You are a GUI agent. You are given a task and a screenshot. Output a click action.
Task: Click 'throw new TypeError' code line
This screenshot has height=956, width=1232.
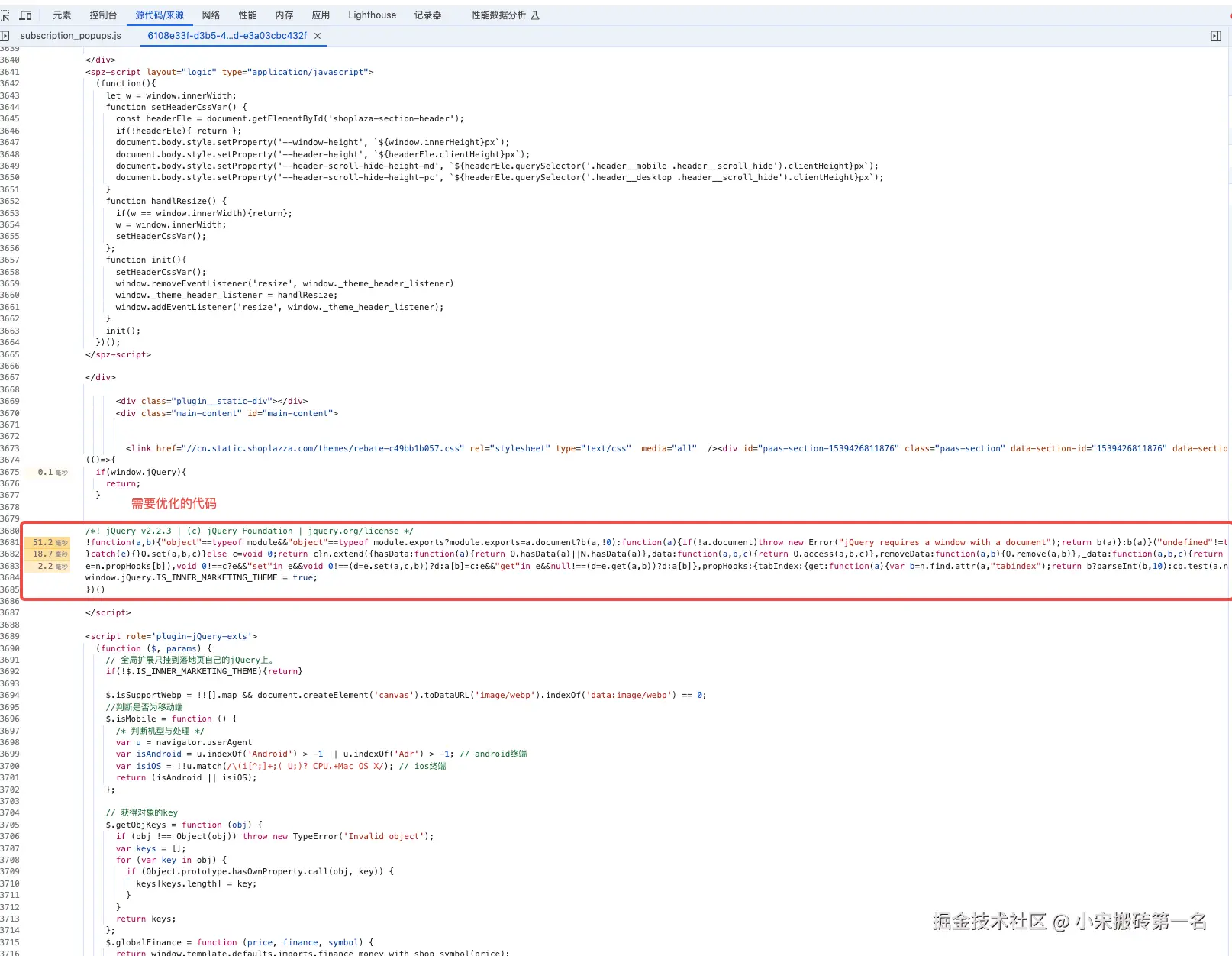(275, 837)
